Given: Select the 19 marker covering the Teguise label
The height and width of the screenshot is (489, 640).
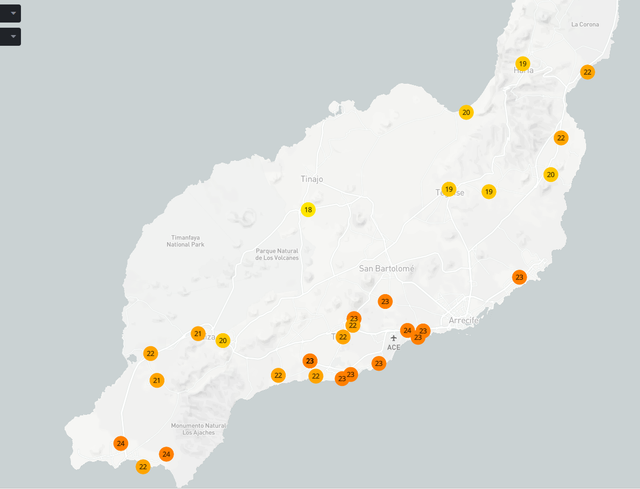Looking at the screenshot, I should point(449,189).
